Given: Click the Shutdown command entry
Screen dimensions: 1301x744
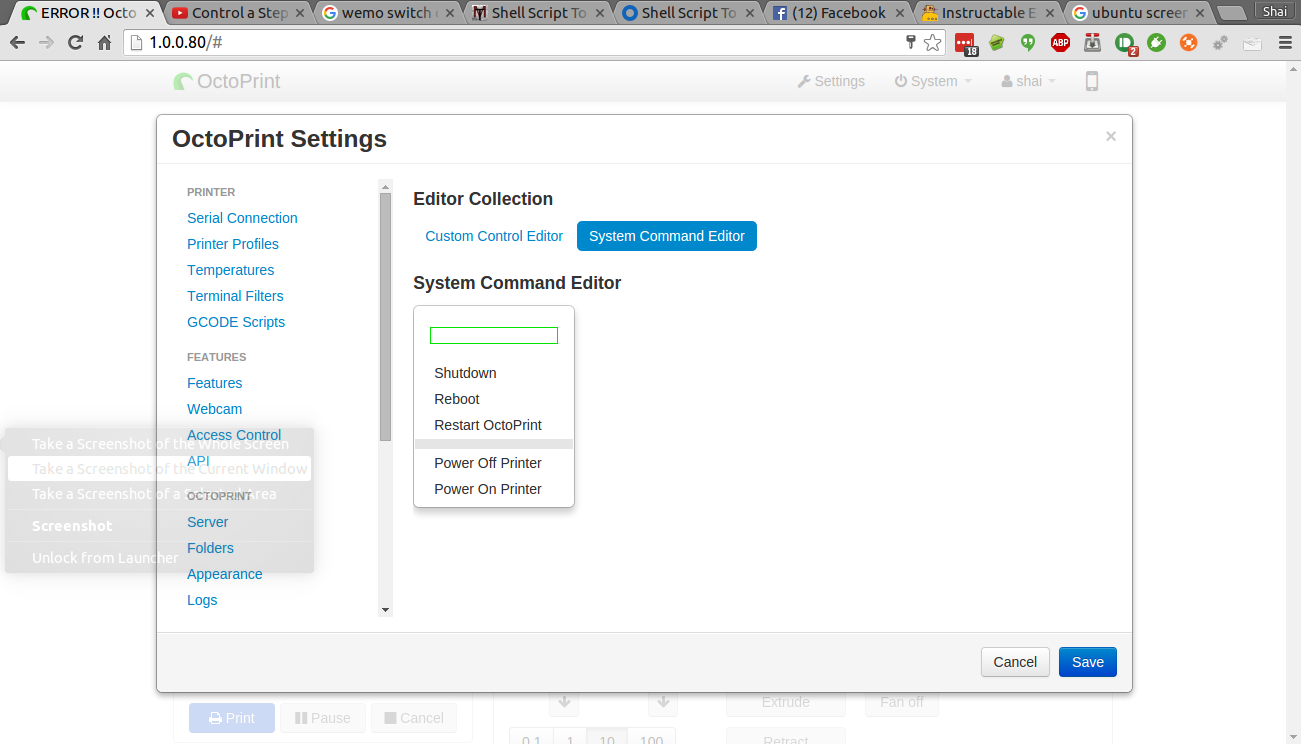Looking at the screenshot, I should click(x=465, y=373).
